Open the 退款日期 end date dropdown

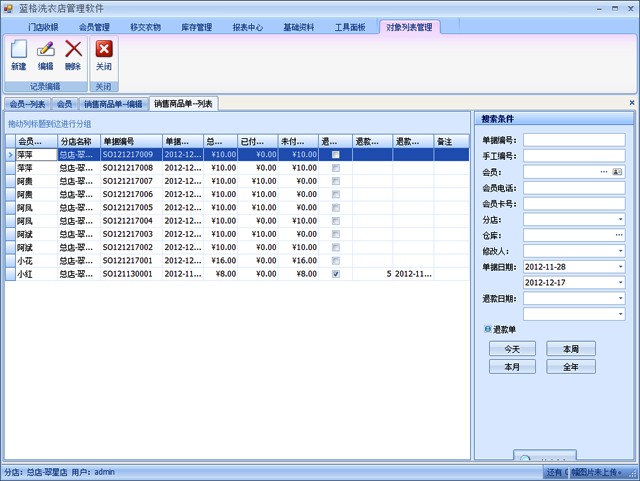620,314
